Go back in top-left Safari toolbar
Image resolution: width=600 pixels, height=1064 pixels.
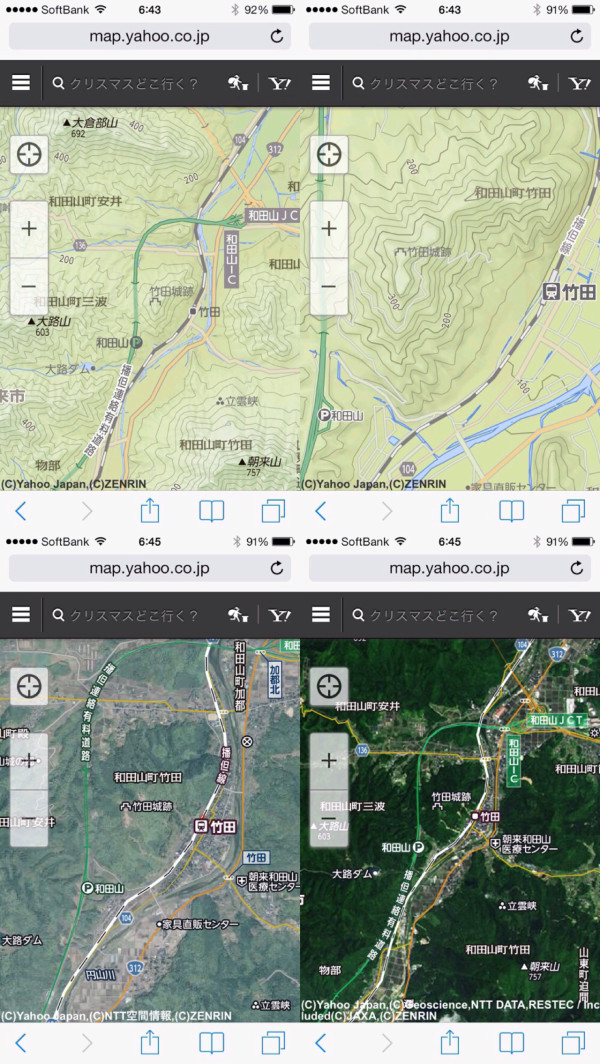20,512
